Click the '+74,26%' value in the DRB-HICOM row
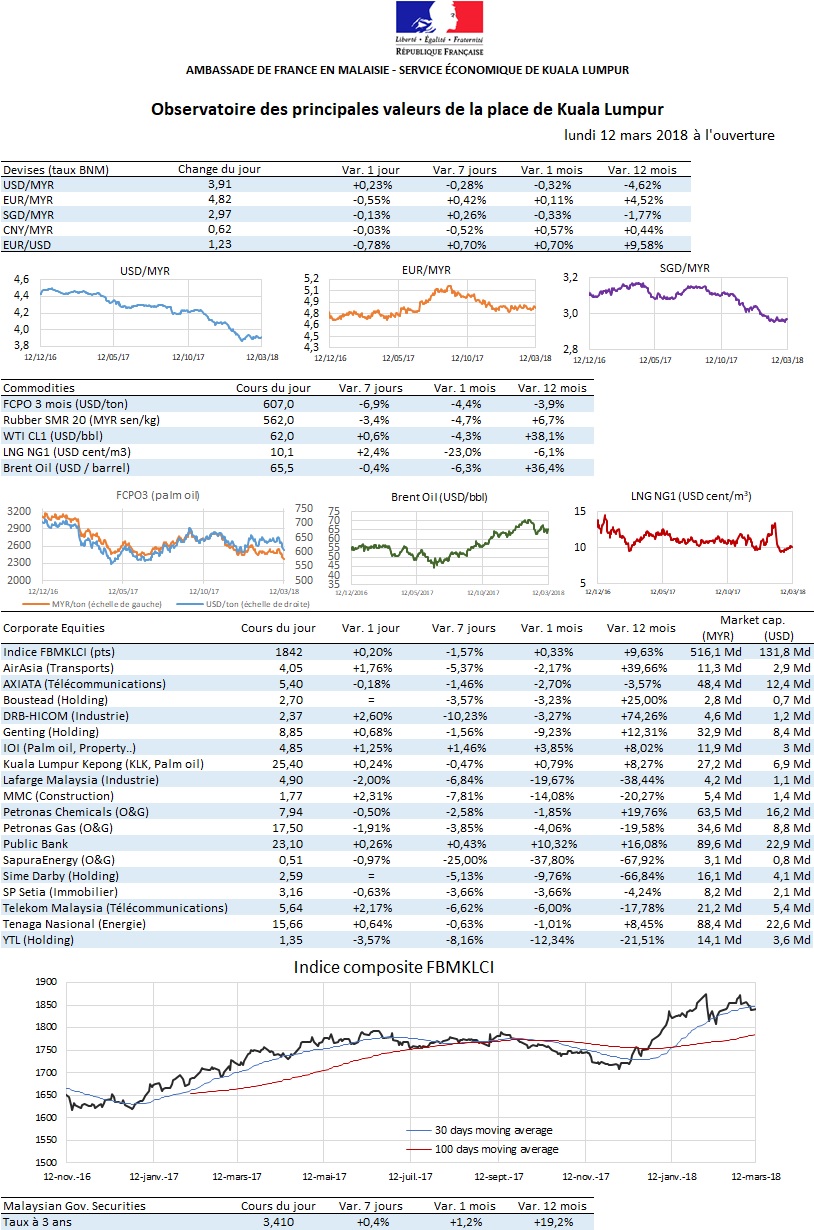The width and height of the screenshot is (814, 1230). (647, 716)
